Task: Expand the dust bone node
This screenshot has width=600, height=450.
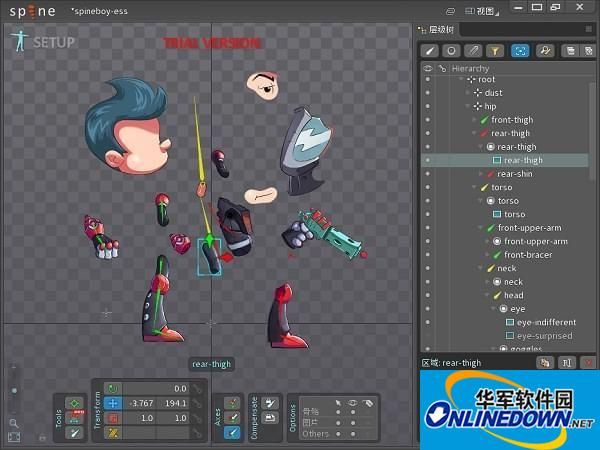Action: pyautogui.click(x=468, y=93)
